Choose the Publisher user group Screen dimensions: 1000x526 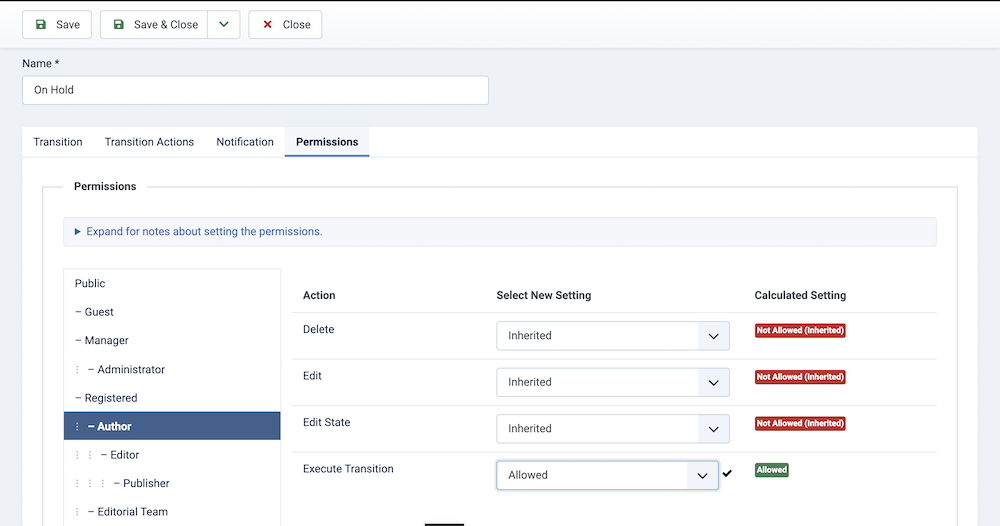(x=146, y=484)
